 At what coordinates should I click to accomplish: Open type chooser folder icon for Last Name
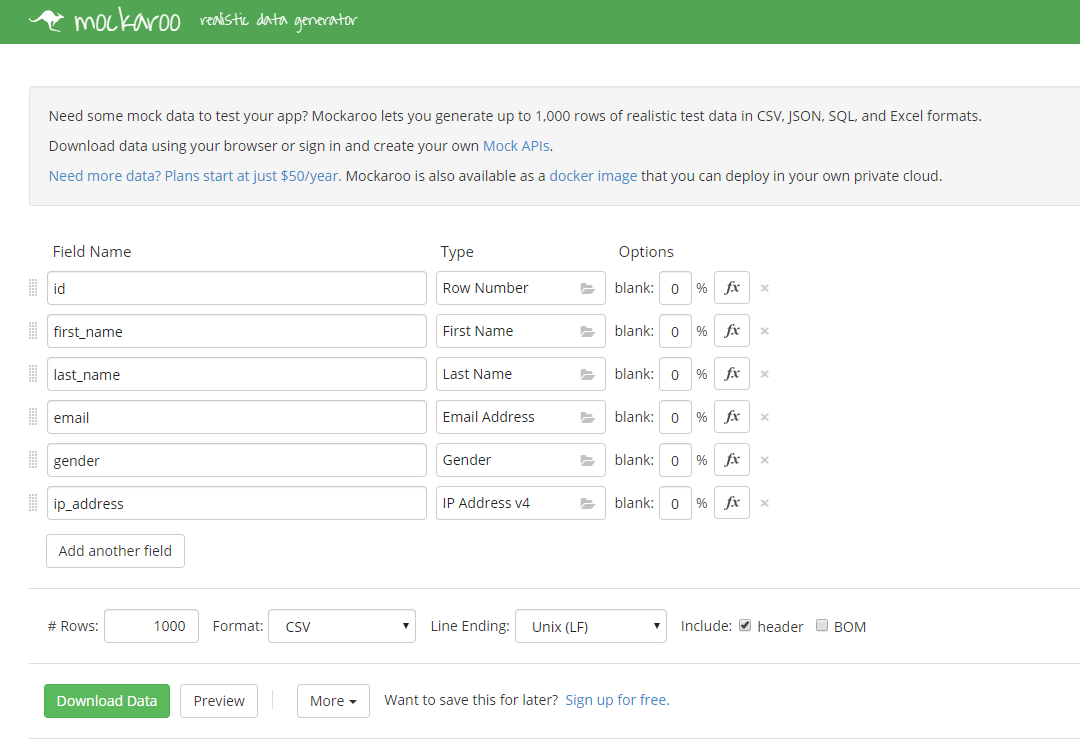pyautogui.click(x=588, y=375)
